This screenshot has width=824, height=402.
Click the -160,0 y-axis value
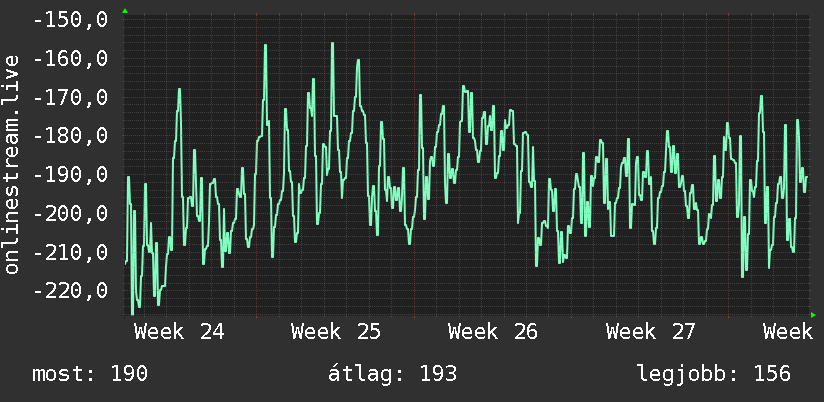[x=70, y=59]
